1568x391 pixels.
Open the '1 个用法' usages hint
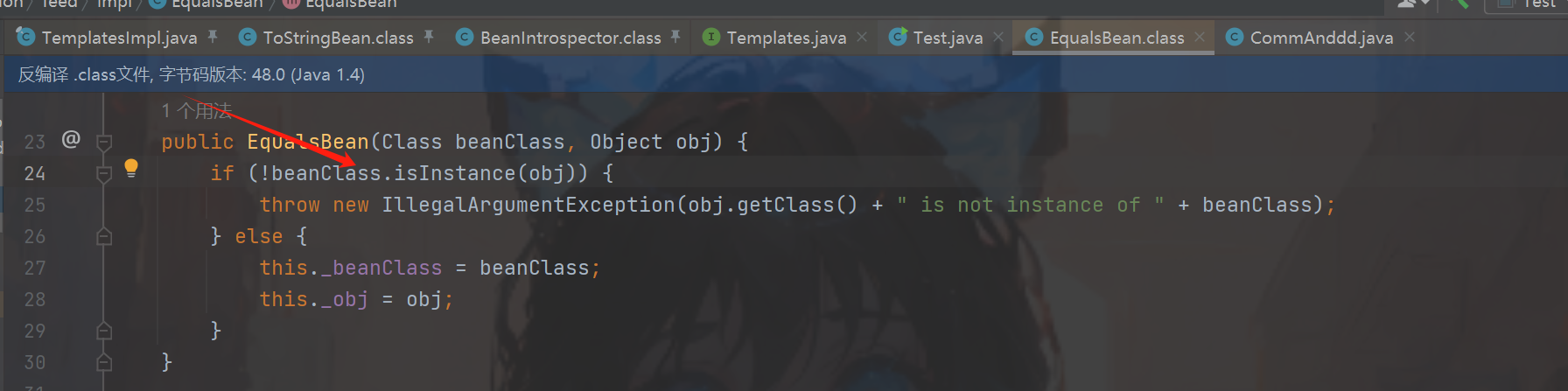[x=196, y=110]
